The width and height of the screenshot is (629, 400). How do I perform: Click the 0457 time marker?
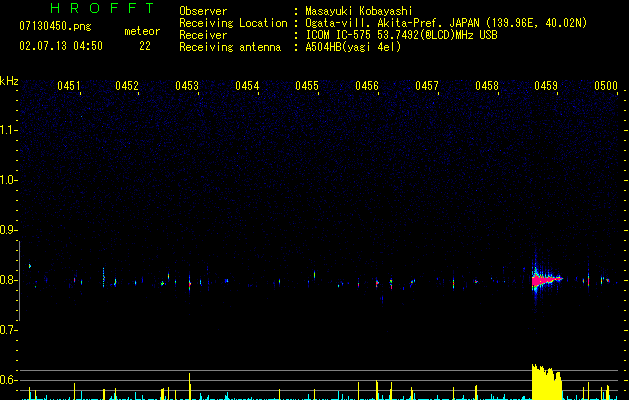[x=427, y=85]
